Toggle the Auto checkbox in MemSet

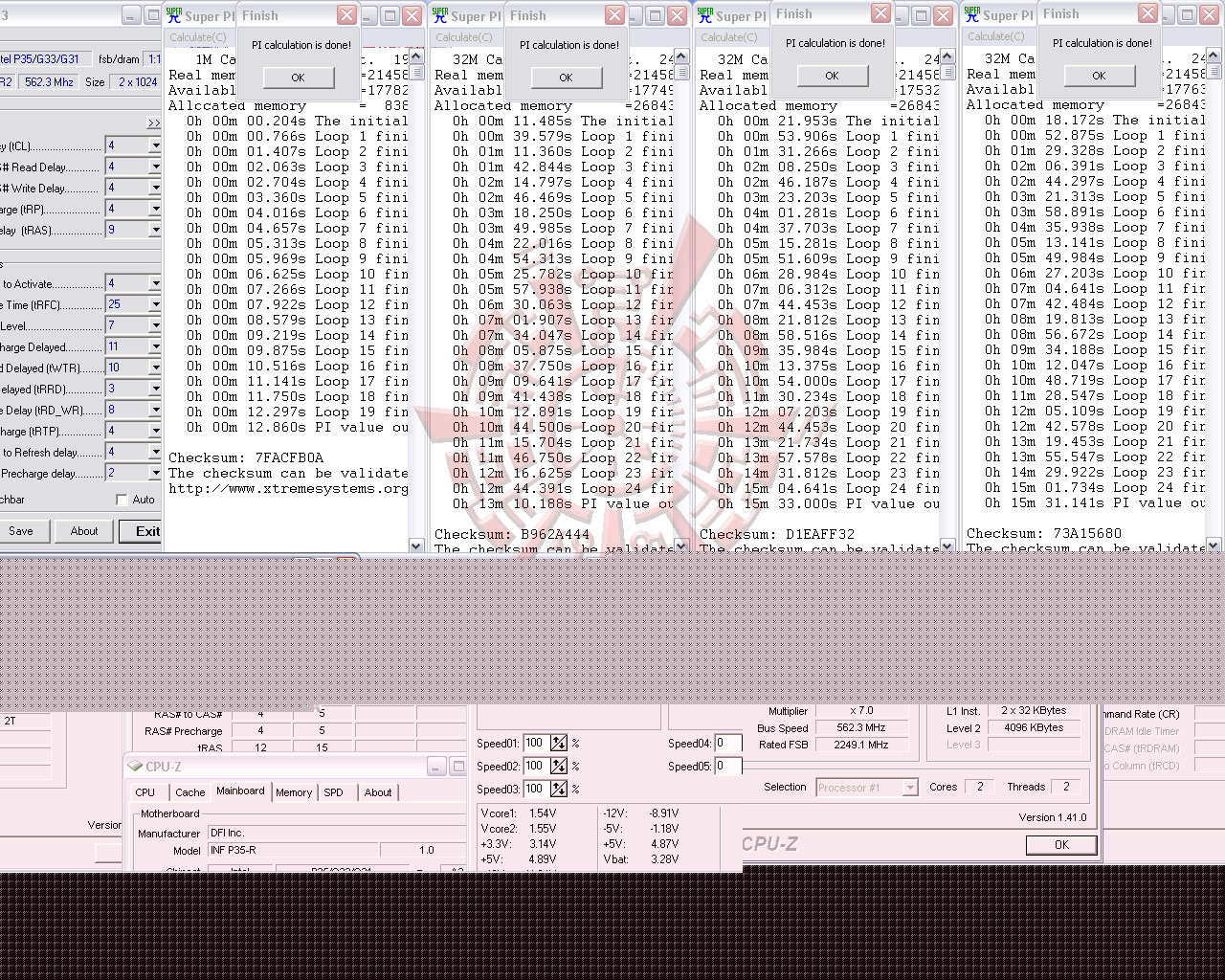click(x=122, y=500)
